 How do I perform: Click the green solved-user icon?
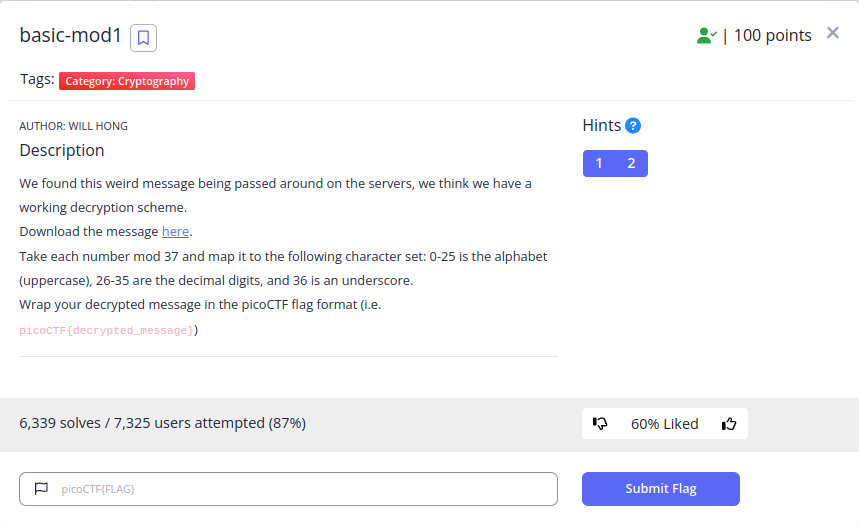[706, 36]
